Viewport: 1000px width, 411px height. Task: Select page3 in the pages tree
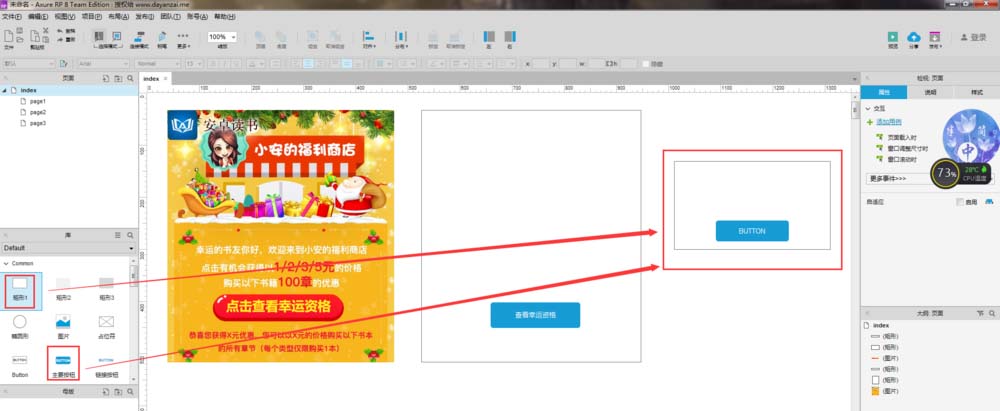pos(38,123)
